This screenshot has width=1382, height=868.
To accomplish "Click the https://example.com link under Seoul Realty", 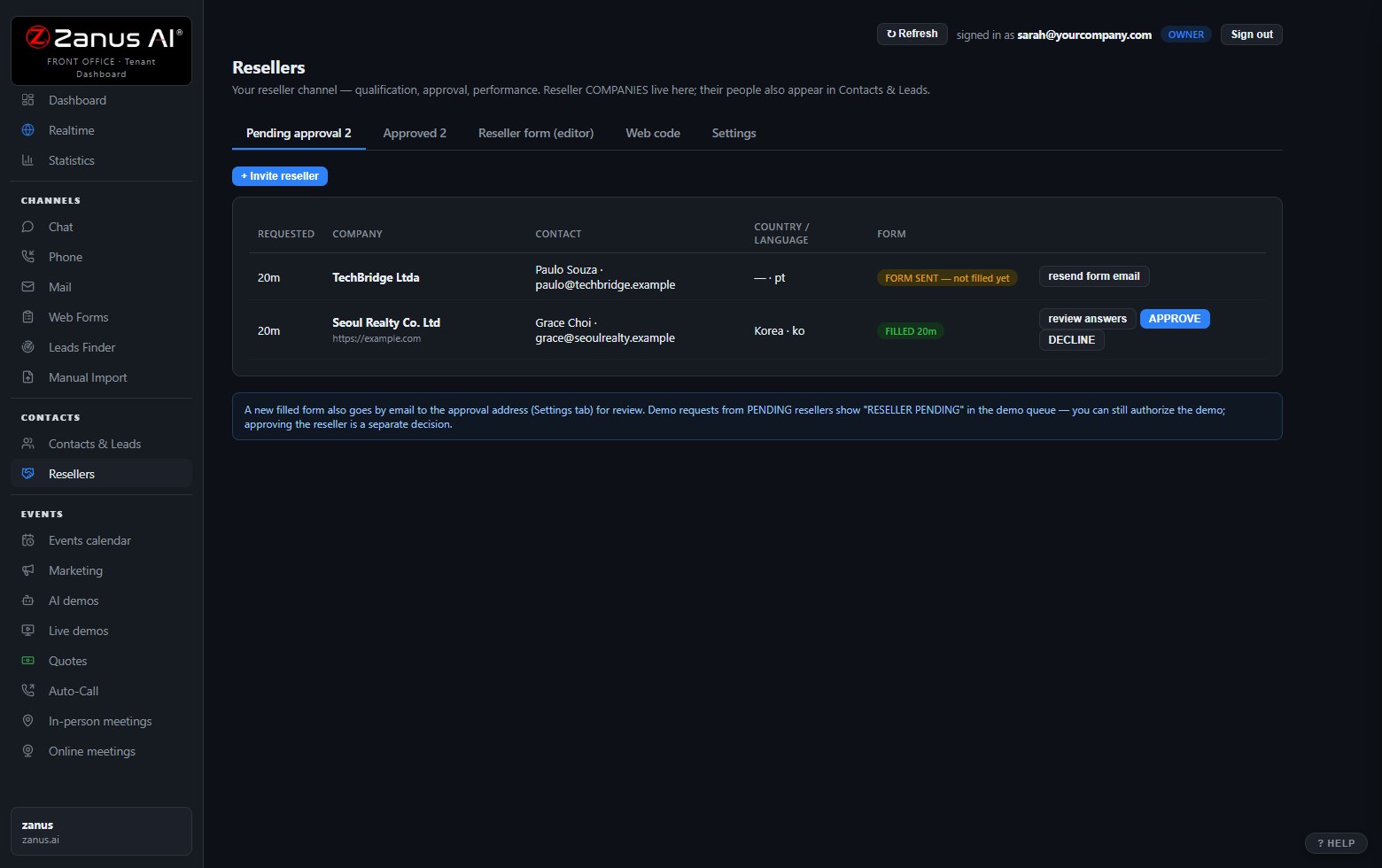I will [x=377, y=338].
